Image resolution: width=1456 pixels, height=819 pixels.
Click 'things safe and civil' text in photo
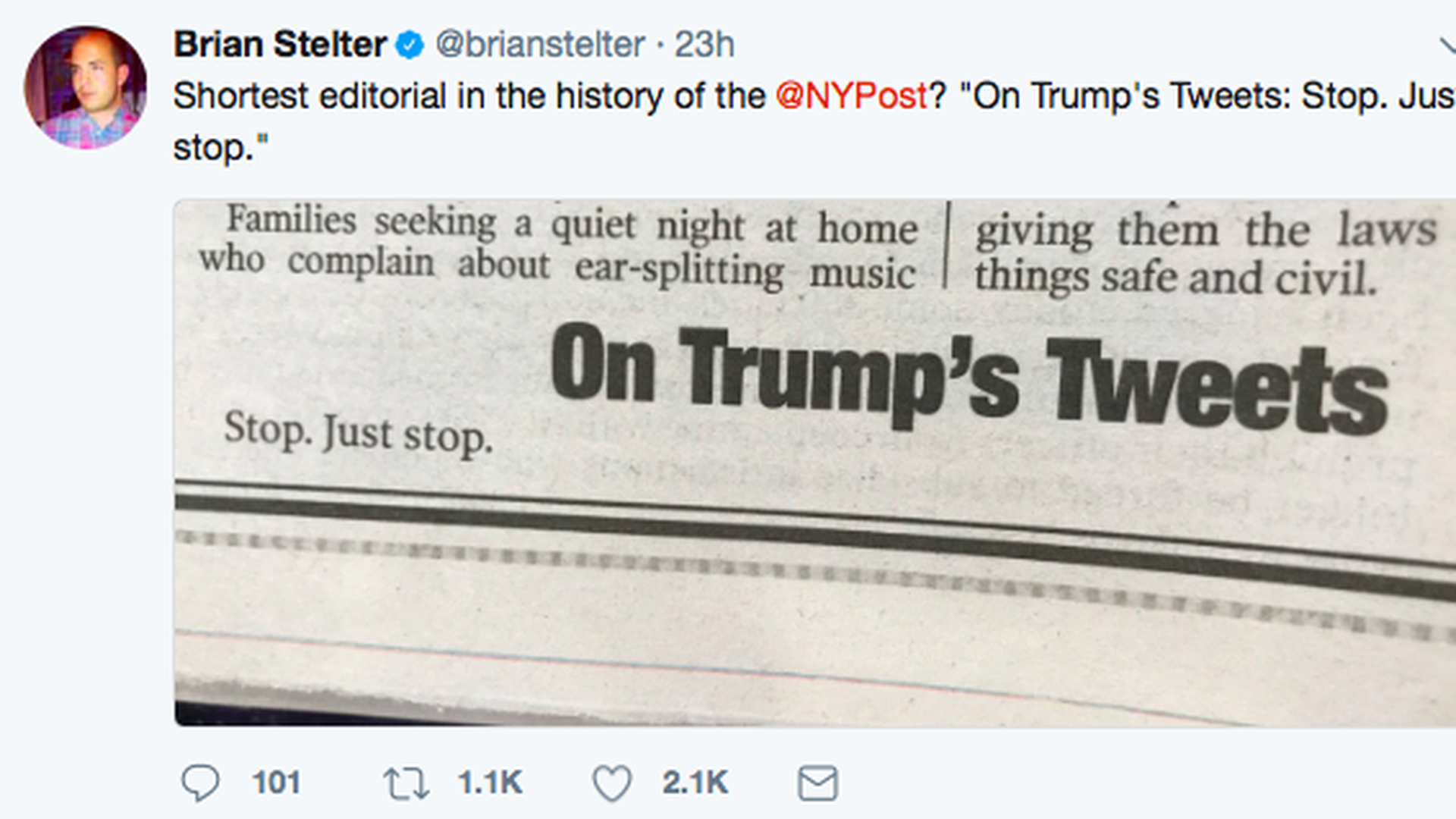1175,278
